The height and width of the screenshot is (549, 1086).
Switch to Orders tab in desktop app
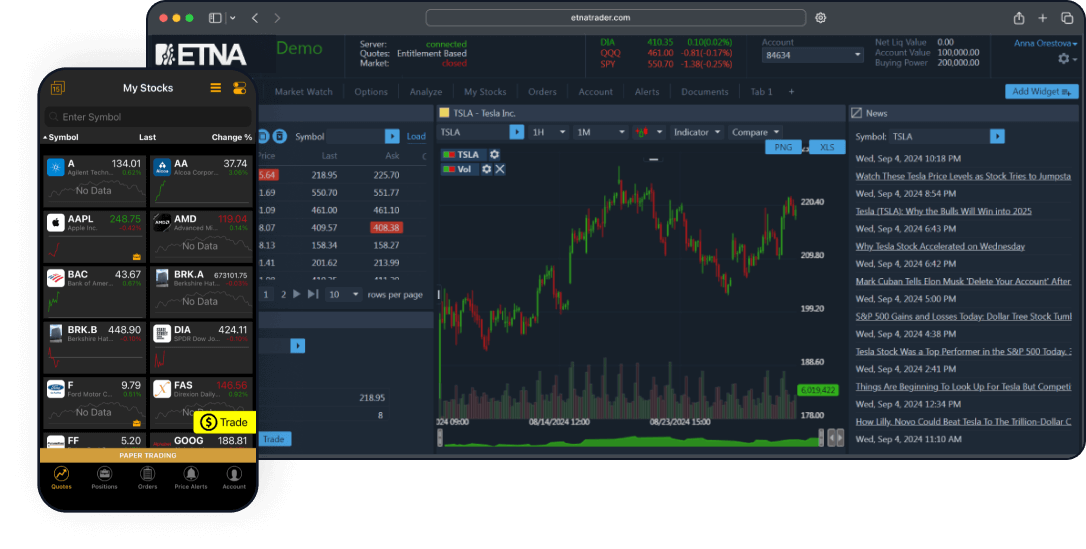pyautogui.click(x=542, y=91)
